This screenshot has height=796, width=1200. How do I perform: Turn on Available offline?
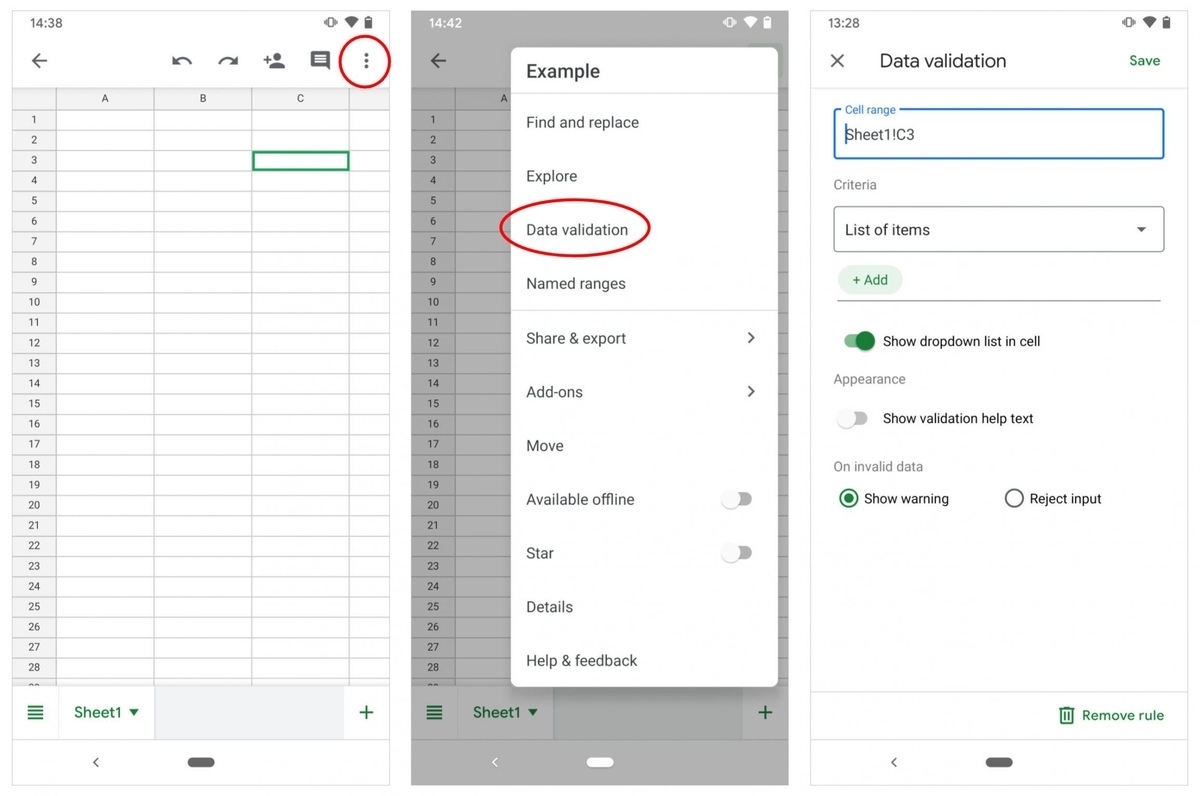point(737,499)
